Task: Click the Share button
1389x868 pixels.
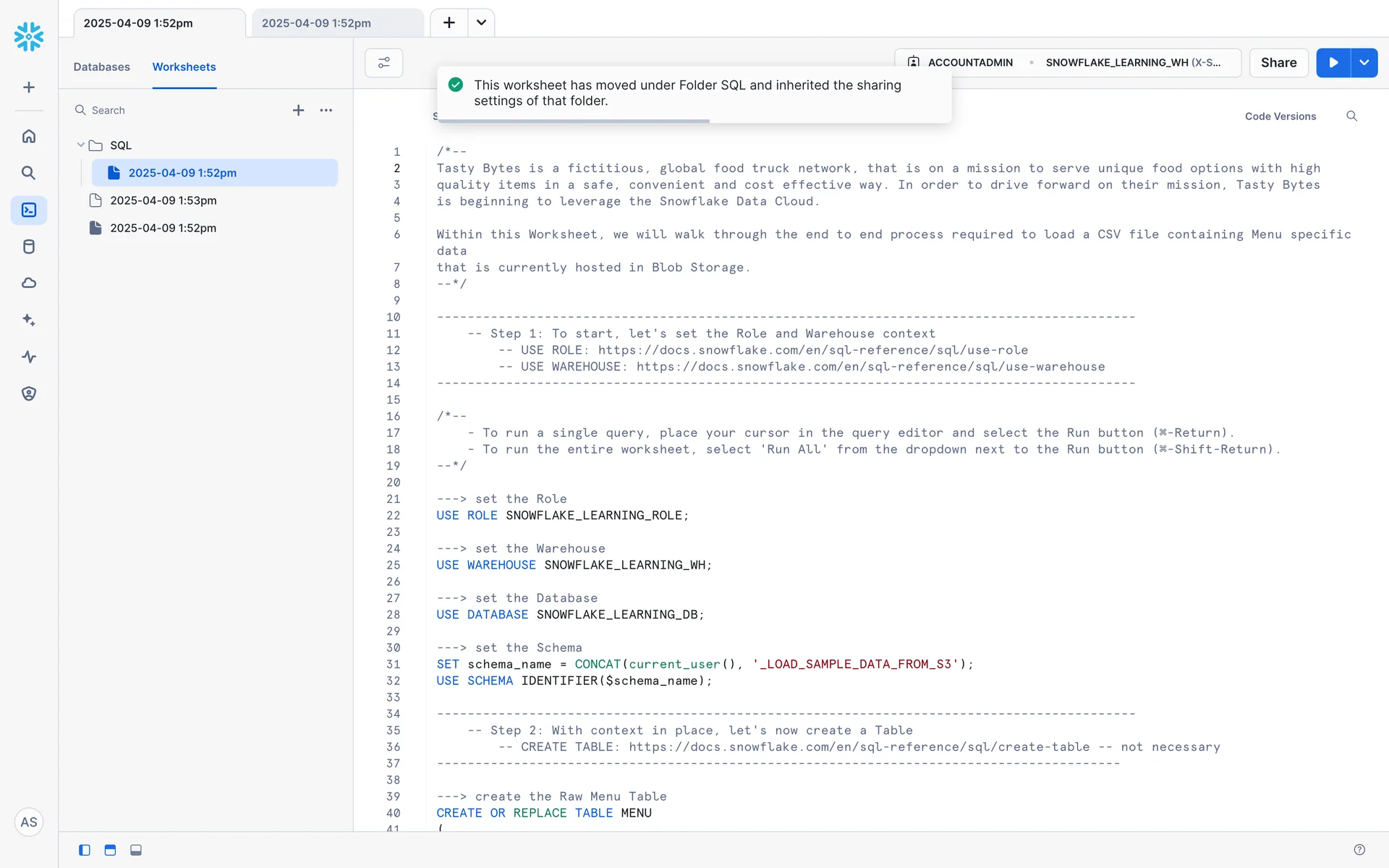Action: [1278, 63]
